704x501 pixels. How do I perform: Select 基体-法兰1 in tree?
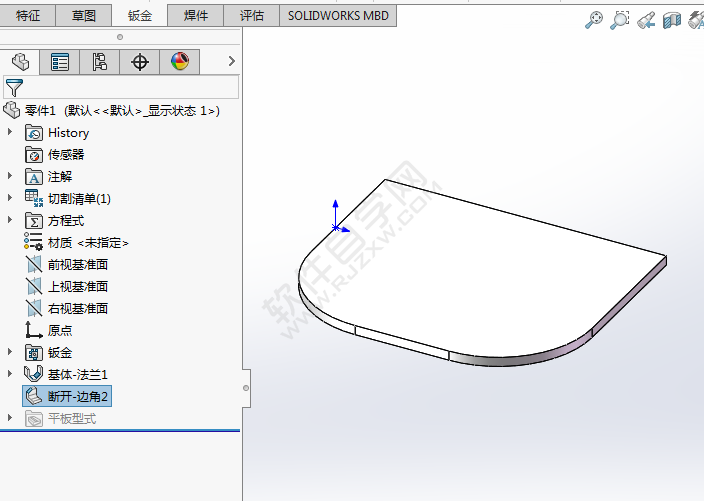pos(78,375)
